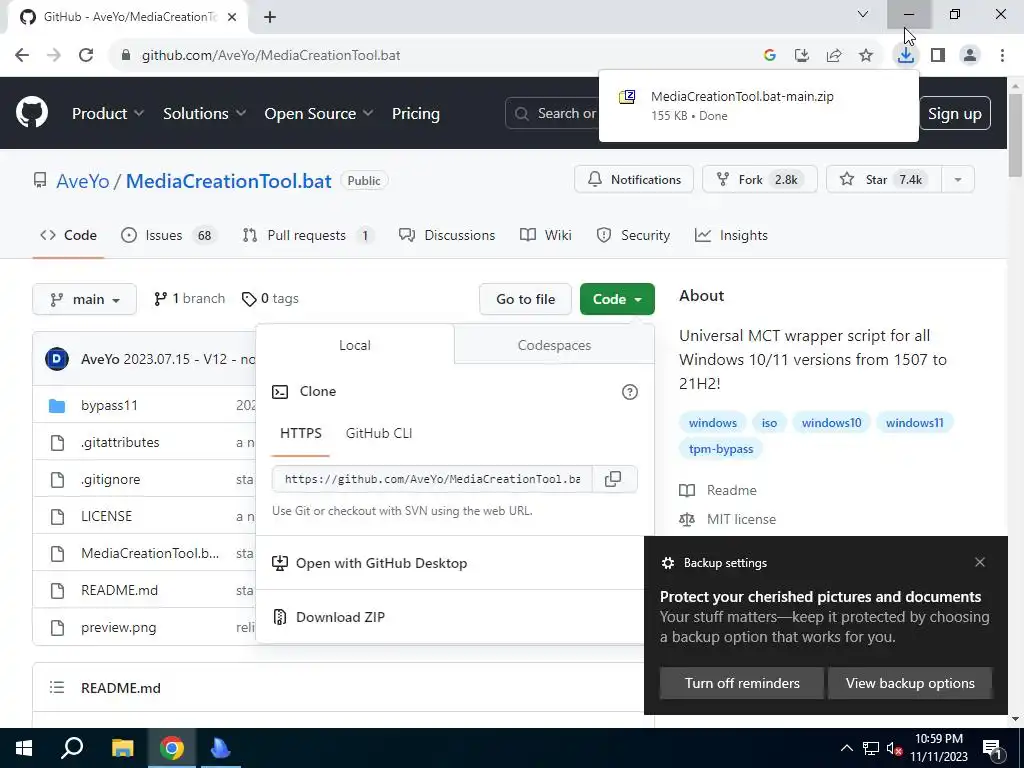Close the GitHub browser tab
Viewport: 1024px width, 768px height.
tap(232, 17)
